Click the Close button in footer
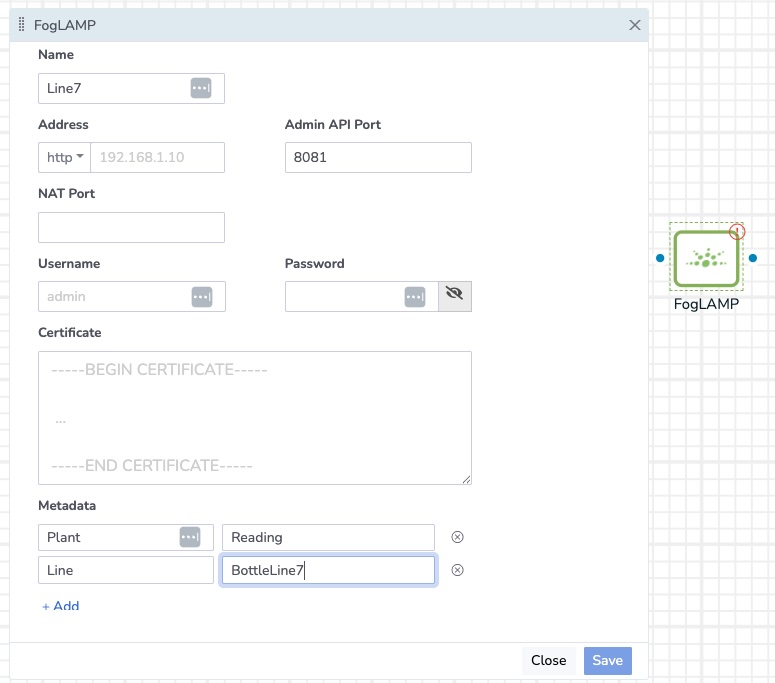This screenshot has height=683, width=775. click(x=548, y=660)
